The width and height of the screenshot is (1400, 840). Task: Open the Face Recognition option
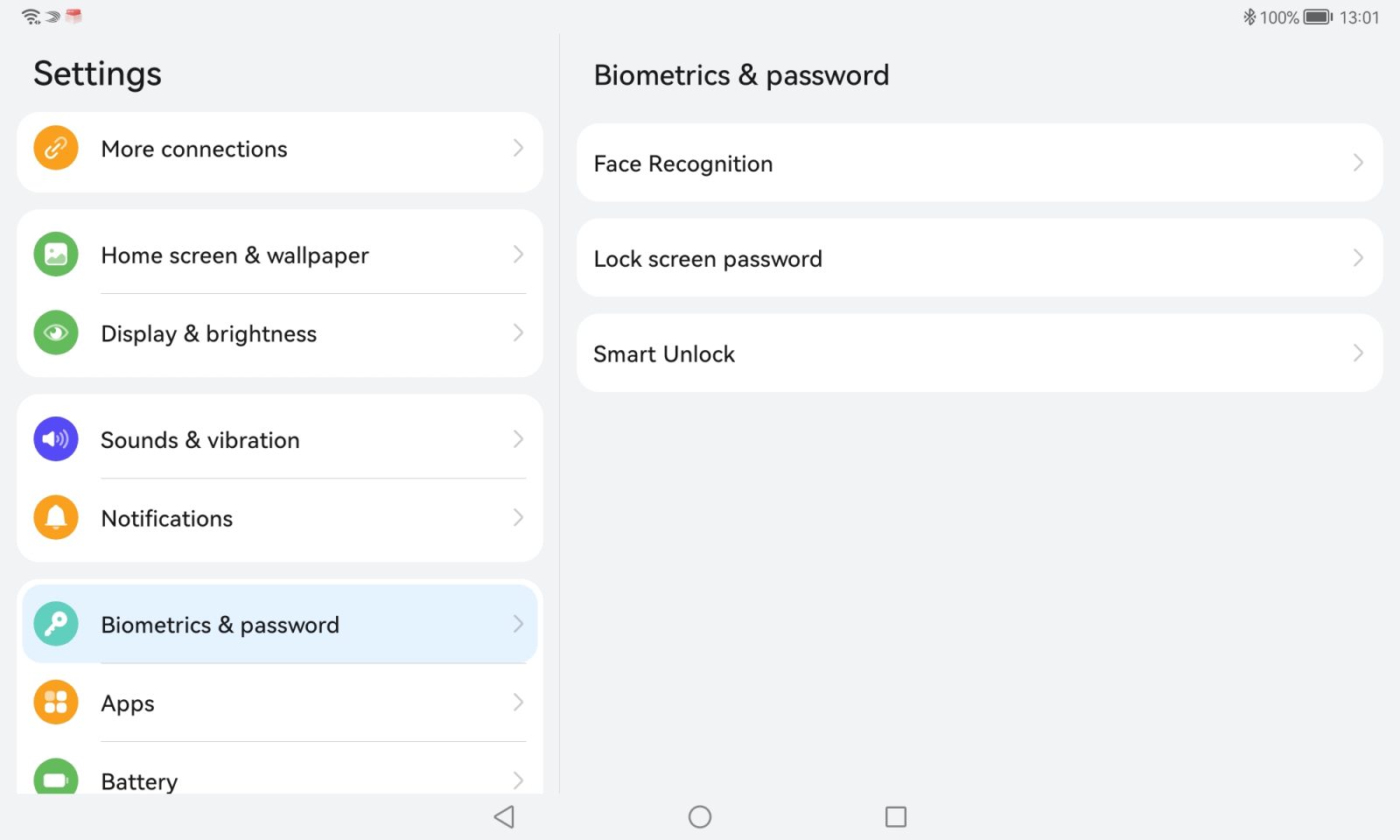pyautogui.click(x=980, y=163)
